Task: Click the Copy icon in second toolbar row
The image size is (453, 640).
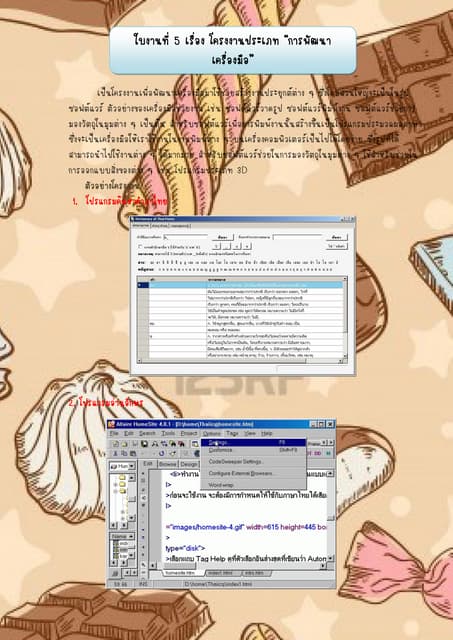Action: [x=124, y=453]
